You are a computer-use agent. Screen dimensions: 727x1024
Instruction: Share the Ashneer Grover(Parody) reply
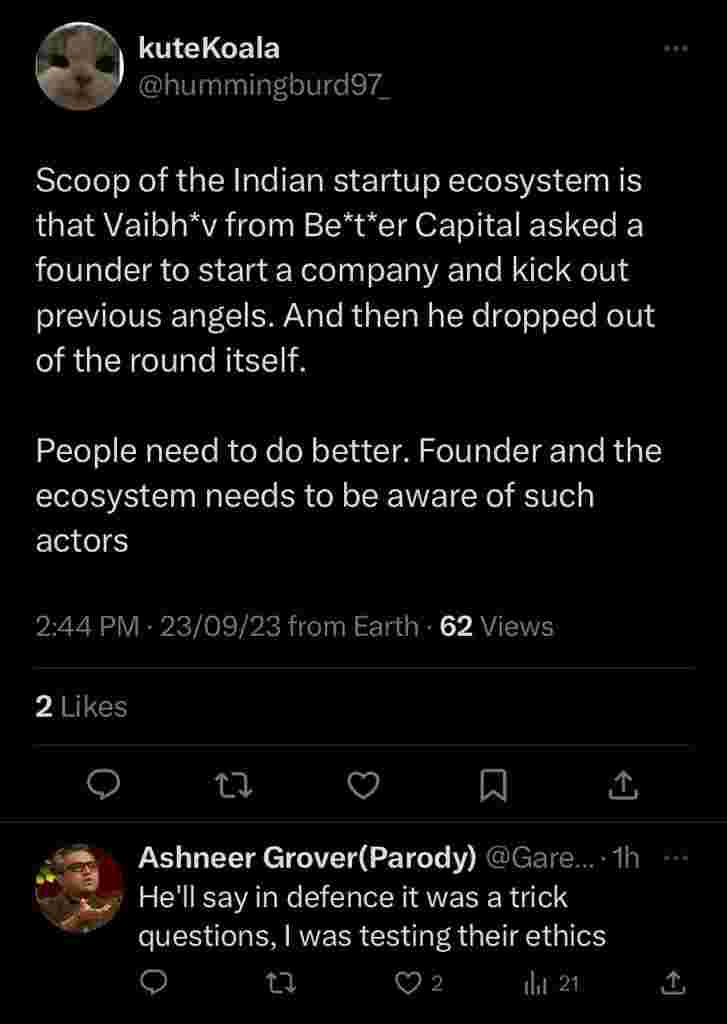[674, 984]
